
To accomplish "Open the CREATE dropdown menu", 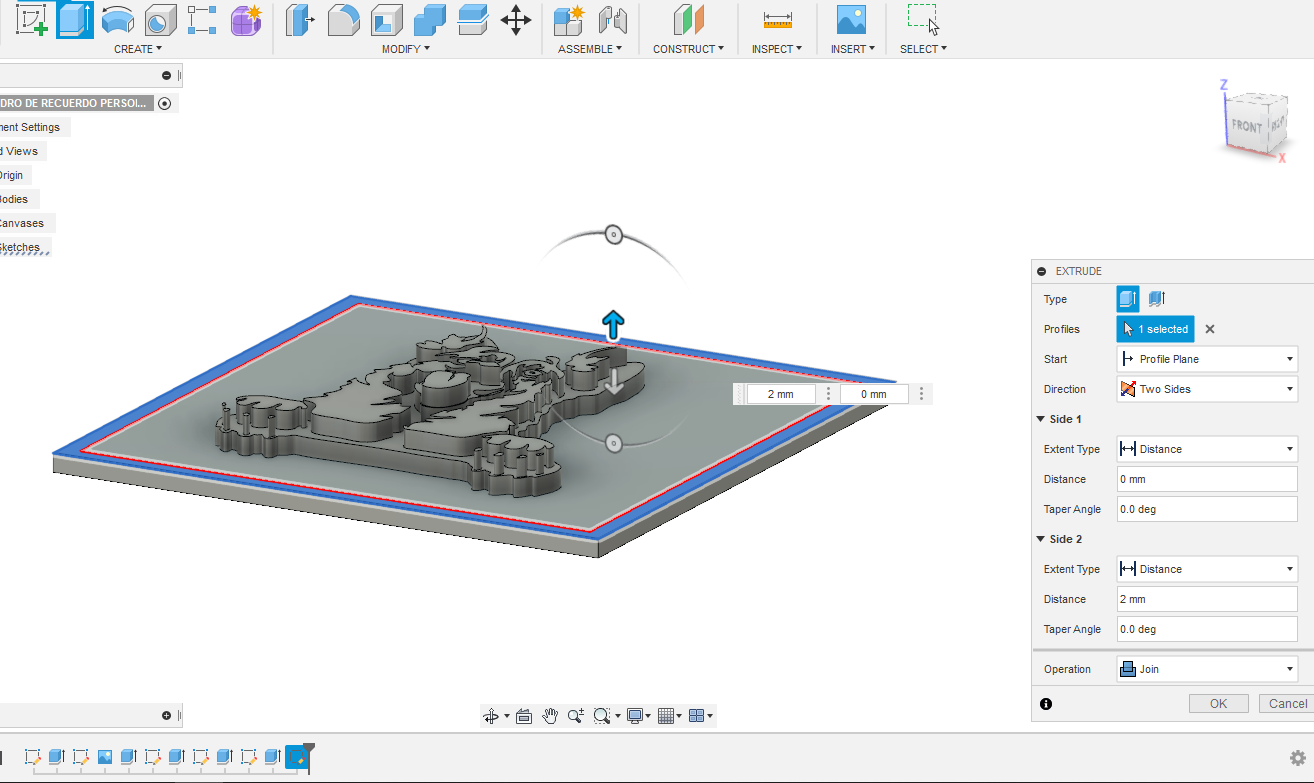I will pos(138,49).
